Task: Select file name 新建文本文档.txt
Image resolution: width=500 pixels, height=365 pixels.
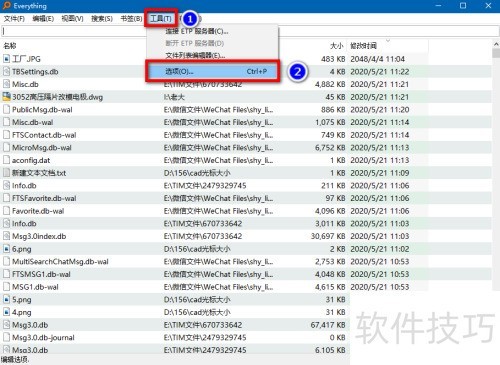Action: 39,173
